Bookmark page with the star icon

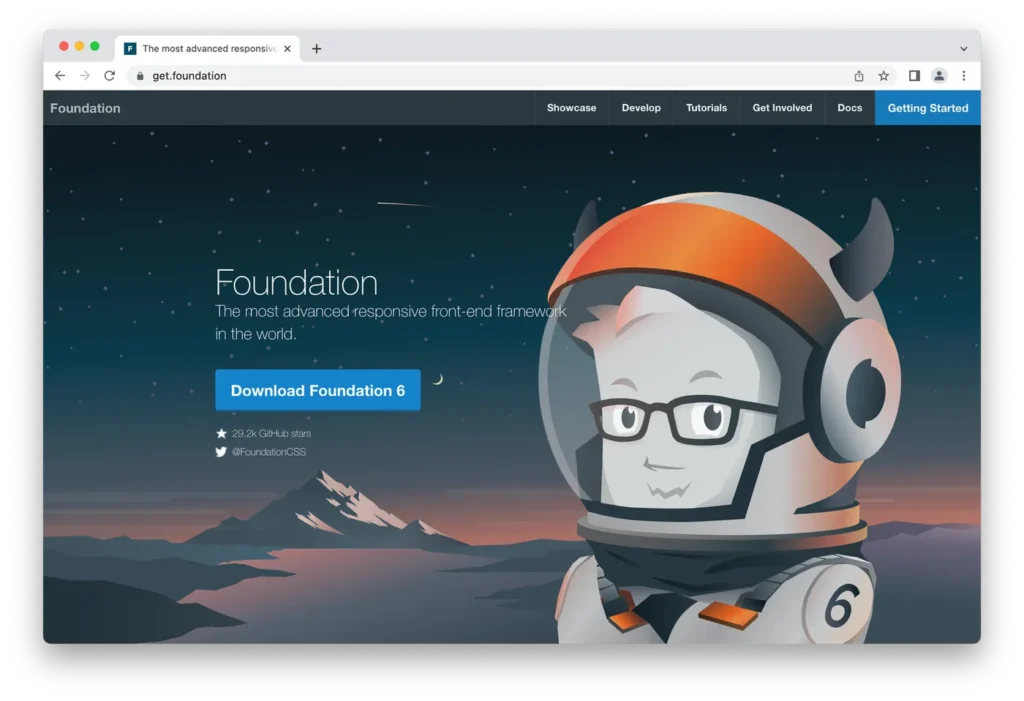[x=884, y=76]
